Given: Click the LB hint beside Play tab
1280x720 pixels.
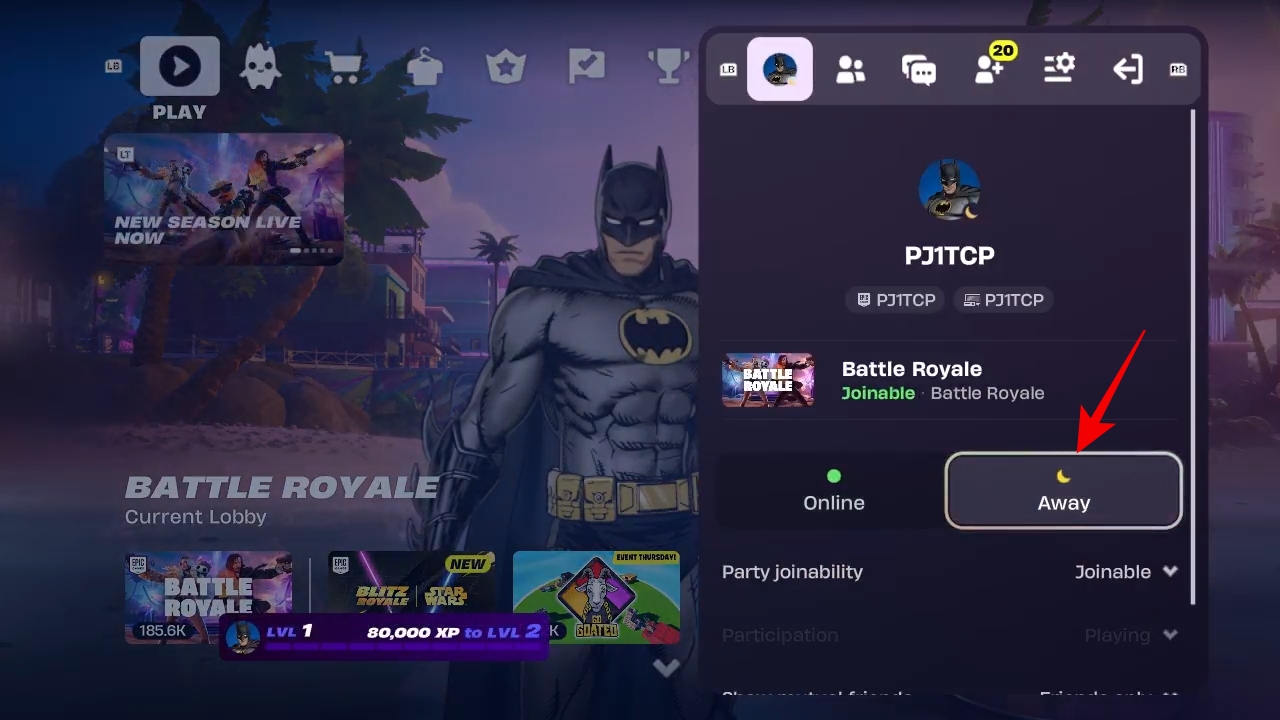Looking at the screenshot, I should [114, 67].
